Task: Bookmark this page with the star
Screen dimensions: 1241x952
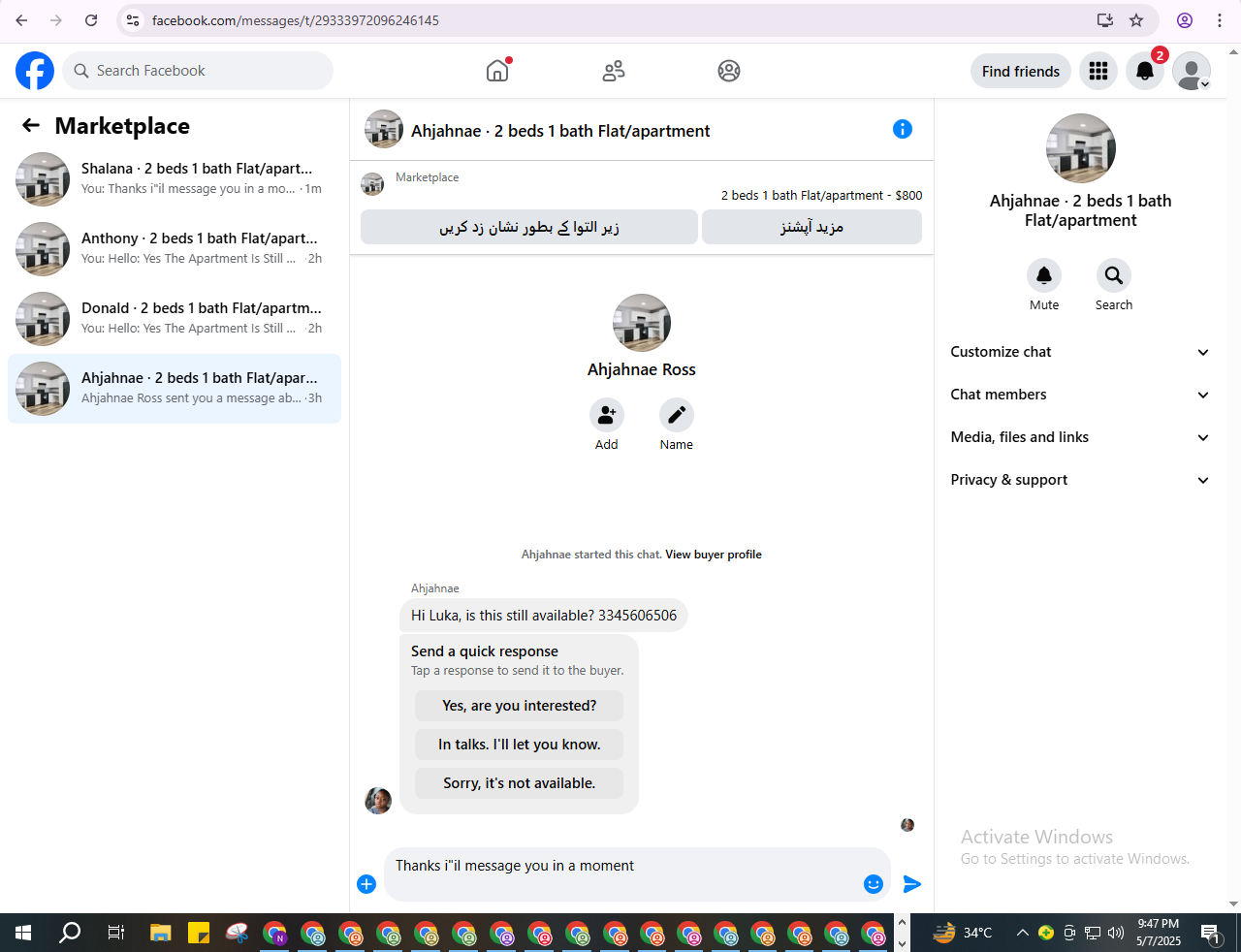Action: 1136,20
